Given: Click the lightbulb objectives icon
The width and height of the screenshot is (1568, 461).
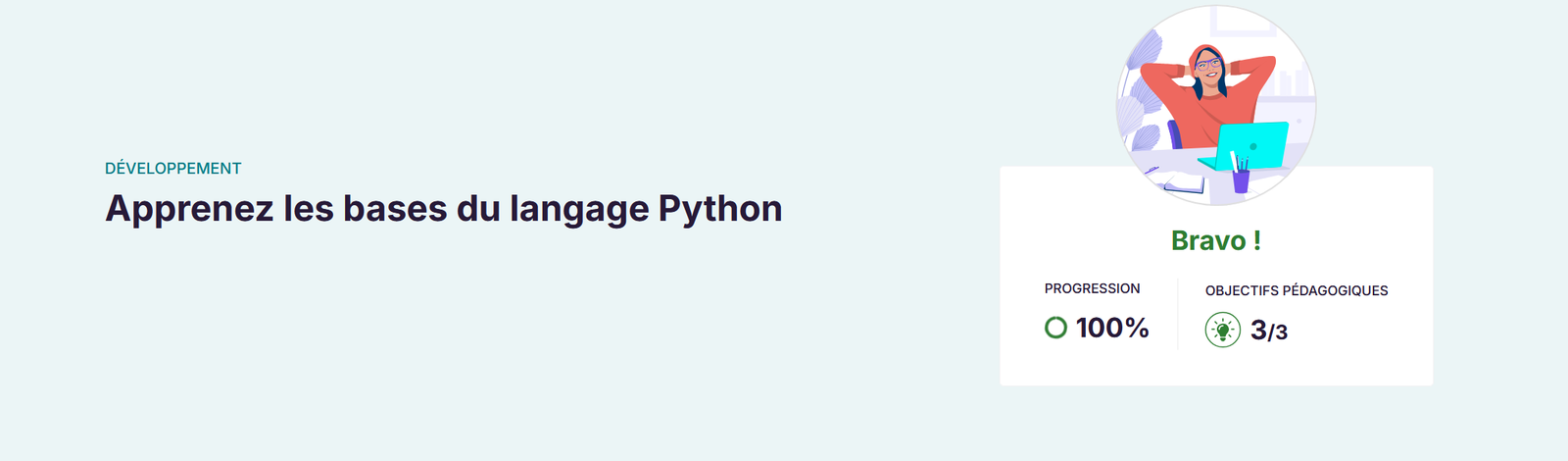Looking at the screenshot, I should (x=1222, y=331).
